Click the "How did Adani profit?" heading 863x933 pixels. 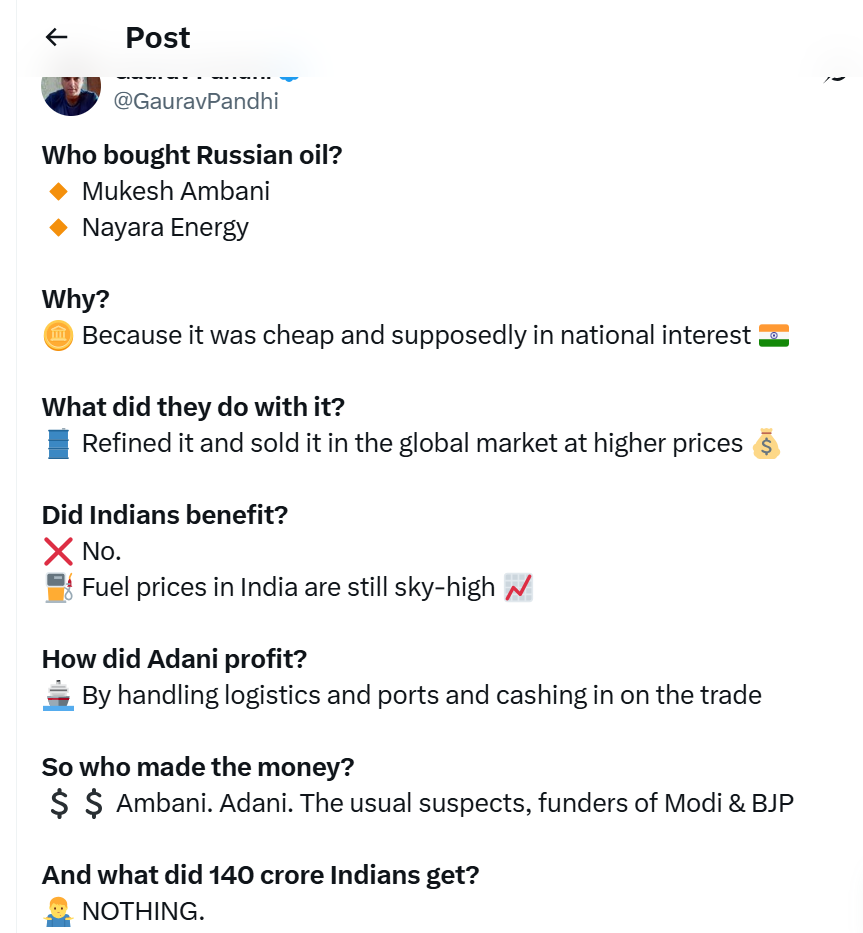click(x=174, y=659)
